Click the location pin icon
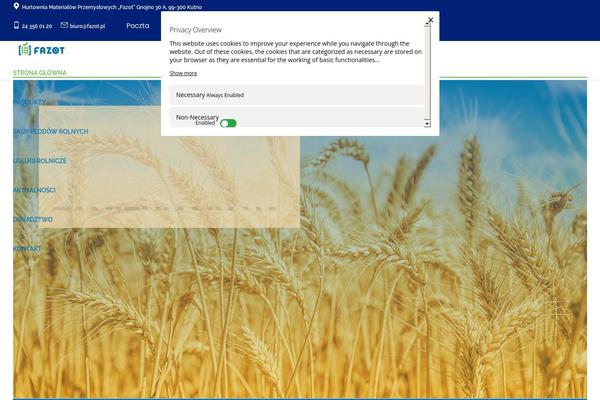Image resolution: width=600 pixels, height=400 pixels. point(16,6)
